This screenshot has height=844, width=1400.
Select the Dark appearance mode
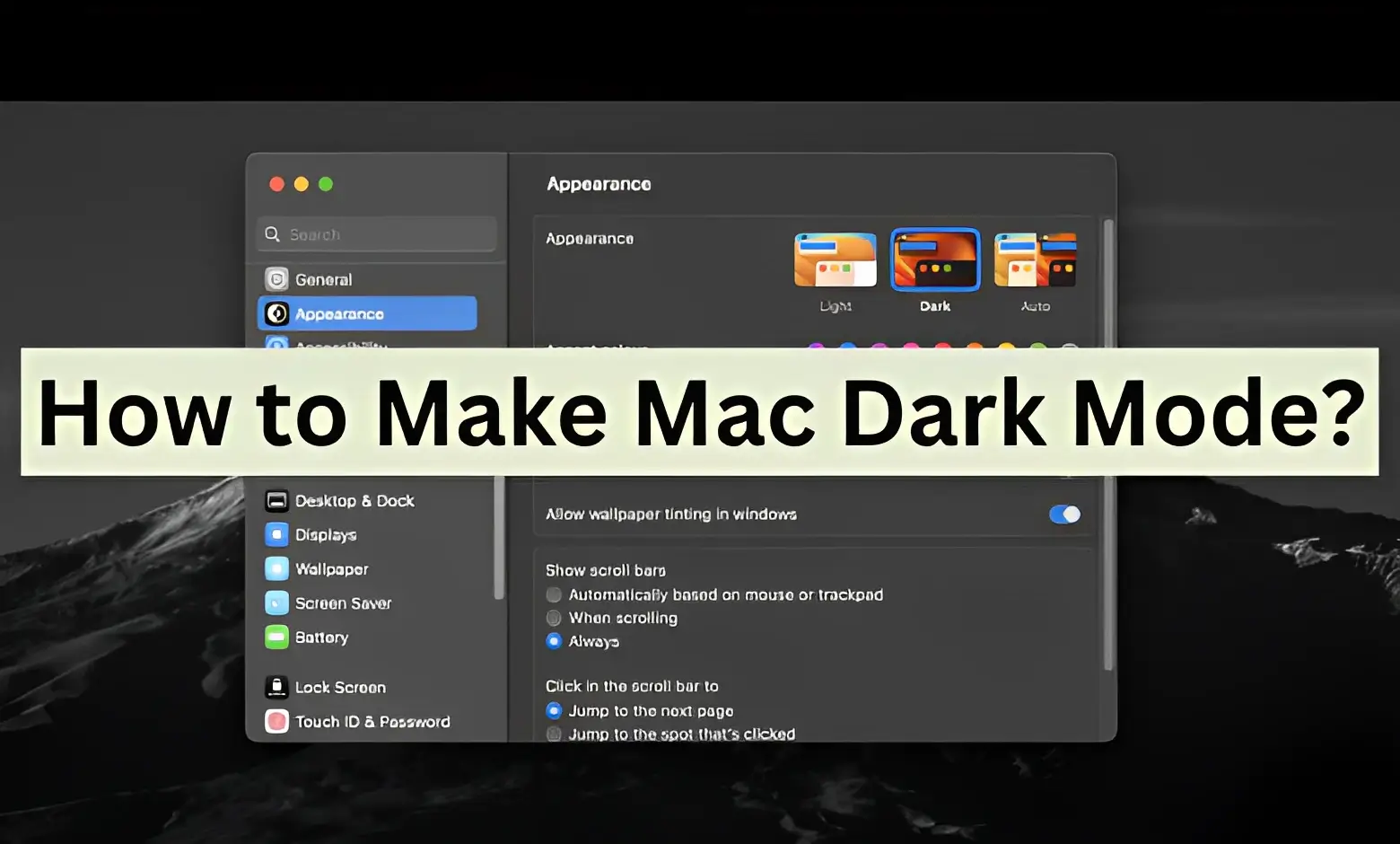(x=935, y=260)
